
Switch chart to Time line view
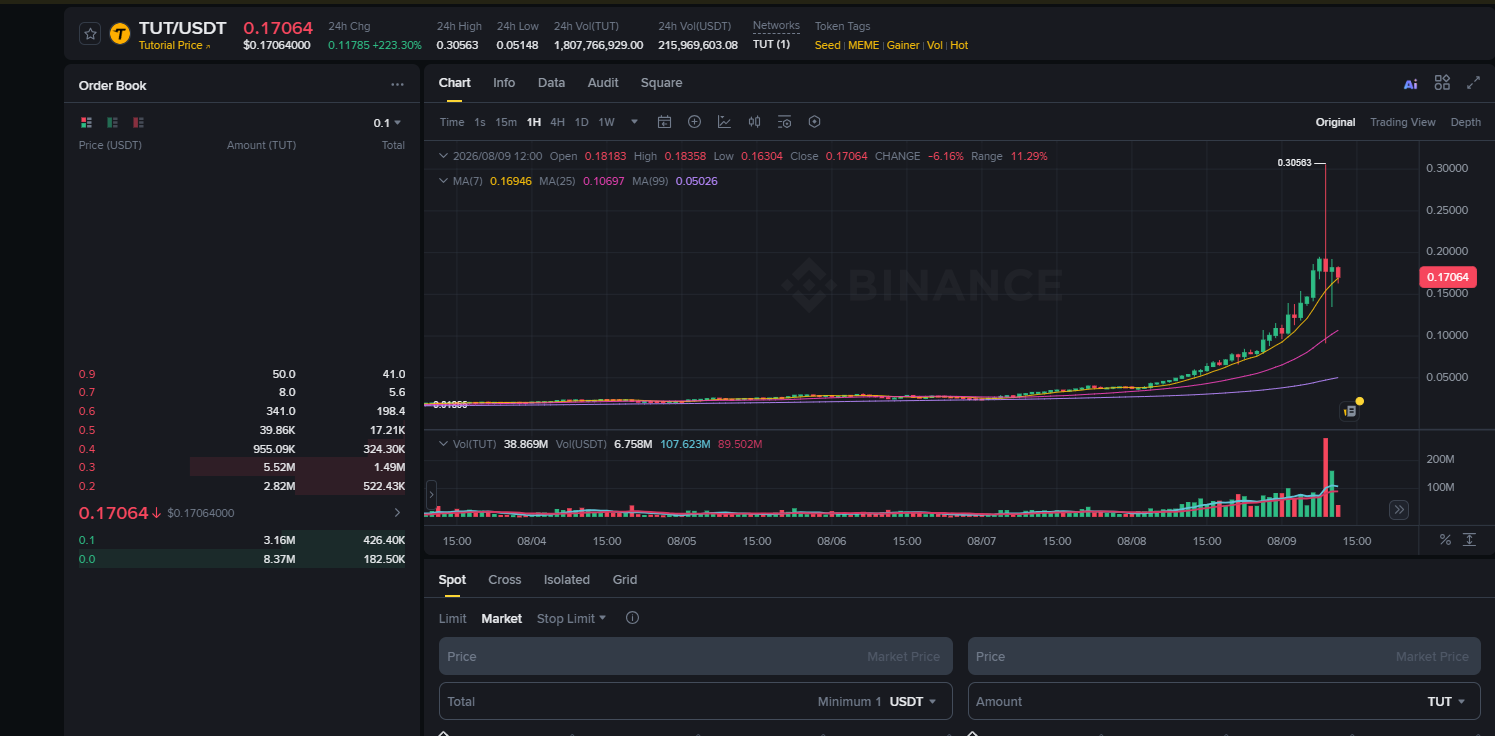pos(452,122)
